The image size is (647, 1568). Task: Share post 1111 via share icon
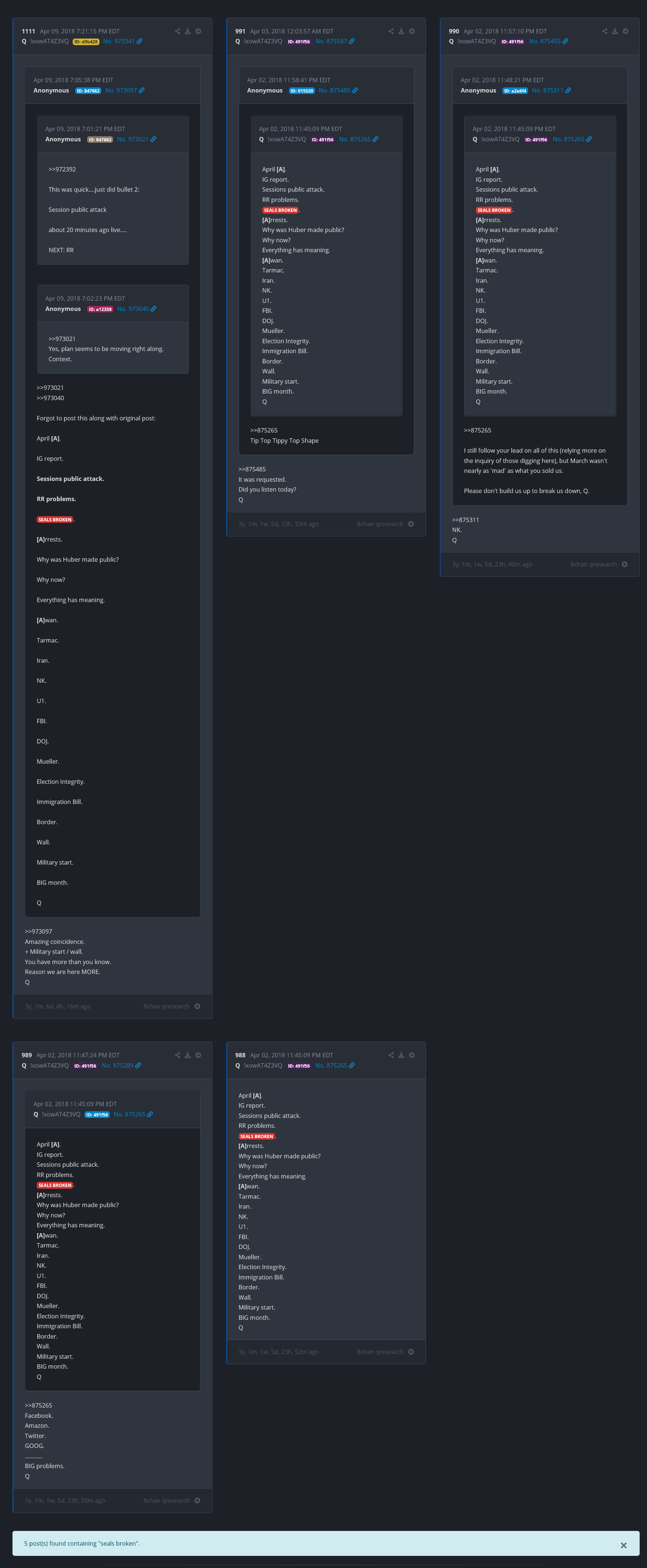click(177, 31)
